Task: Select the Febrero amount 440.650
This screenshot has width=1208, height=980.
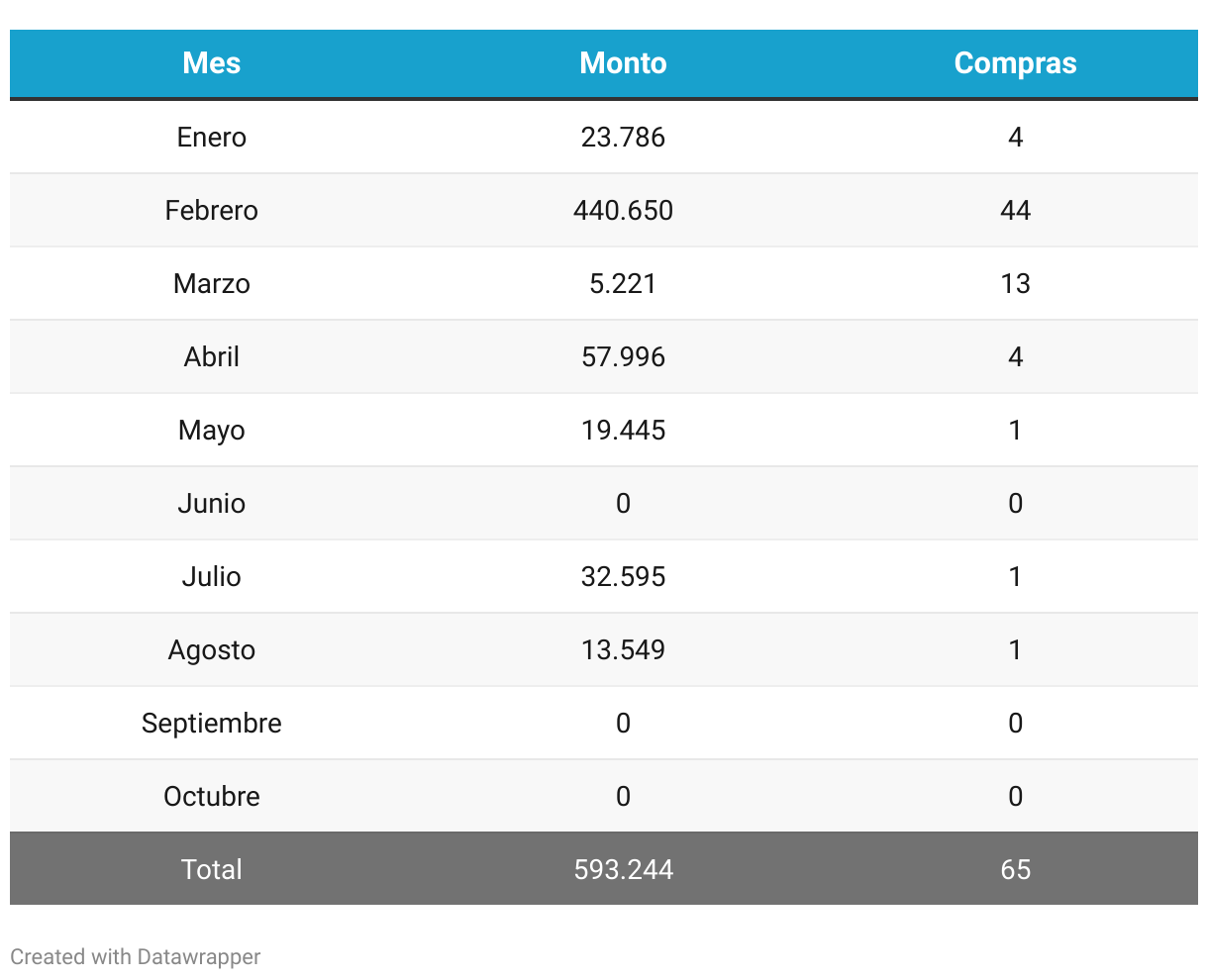Action: 623,210
